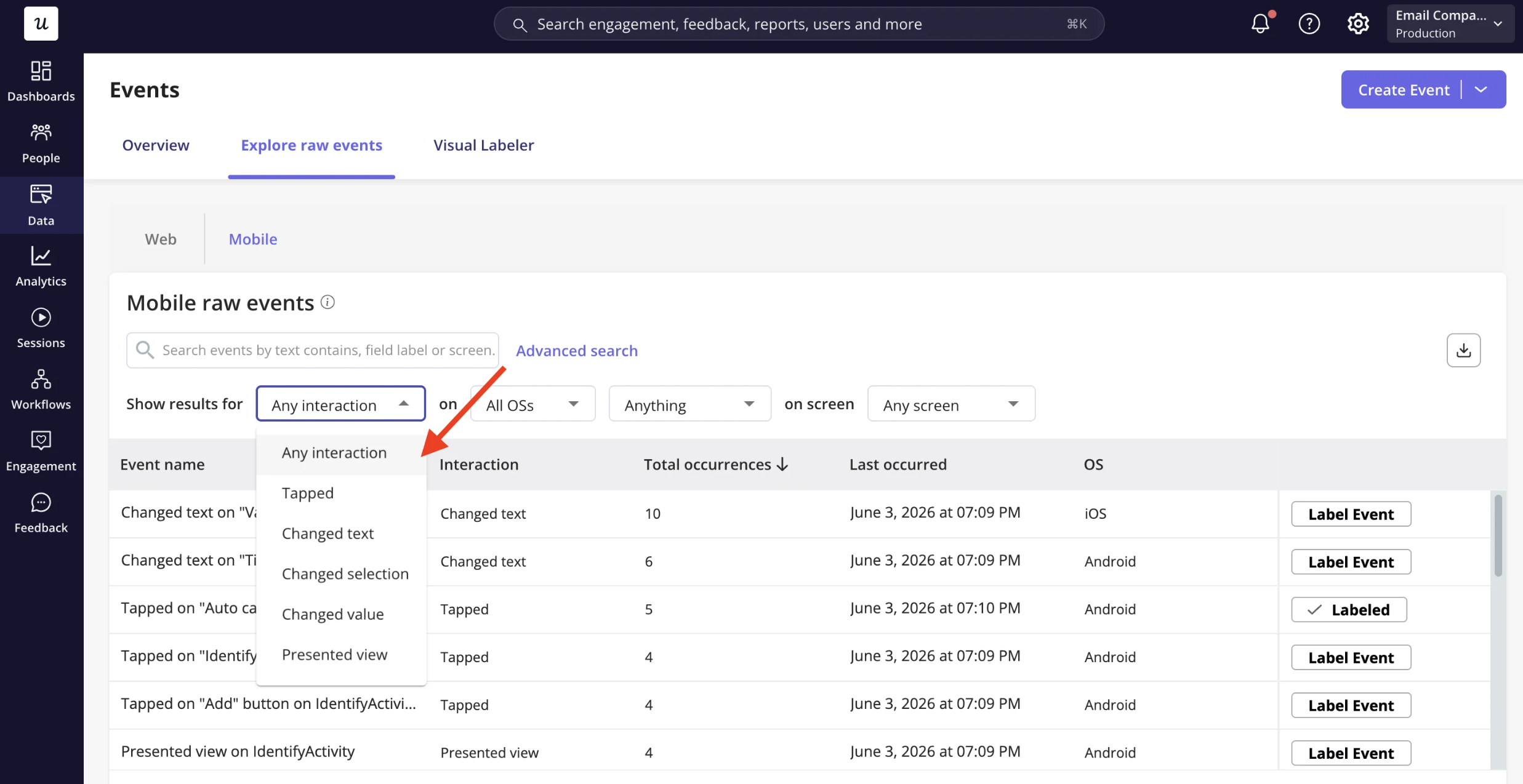Open Workflows in the sidebar

click(x=41, y=390)
